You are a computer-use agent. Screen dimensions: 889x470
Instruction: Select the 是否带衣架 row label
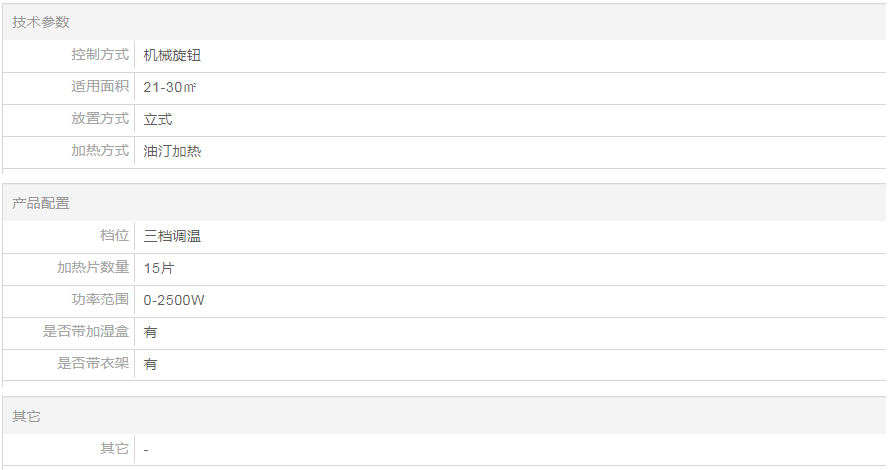93,364
